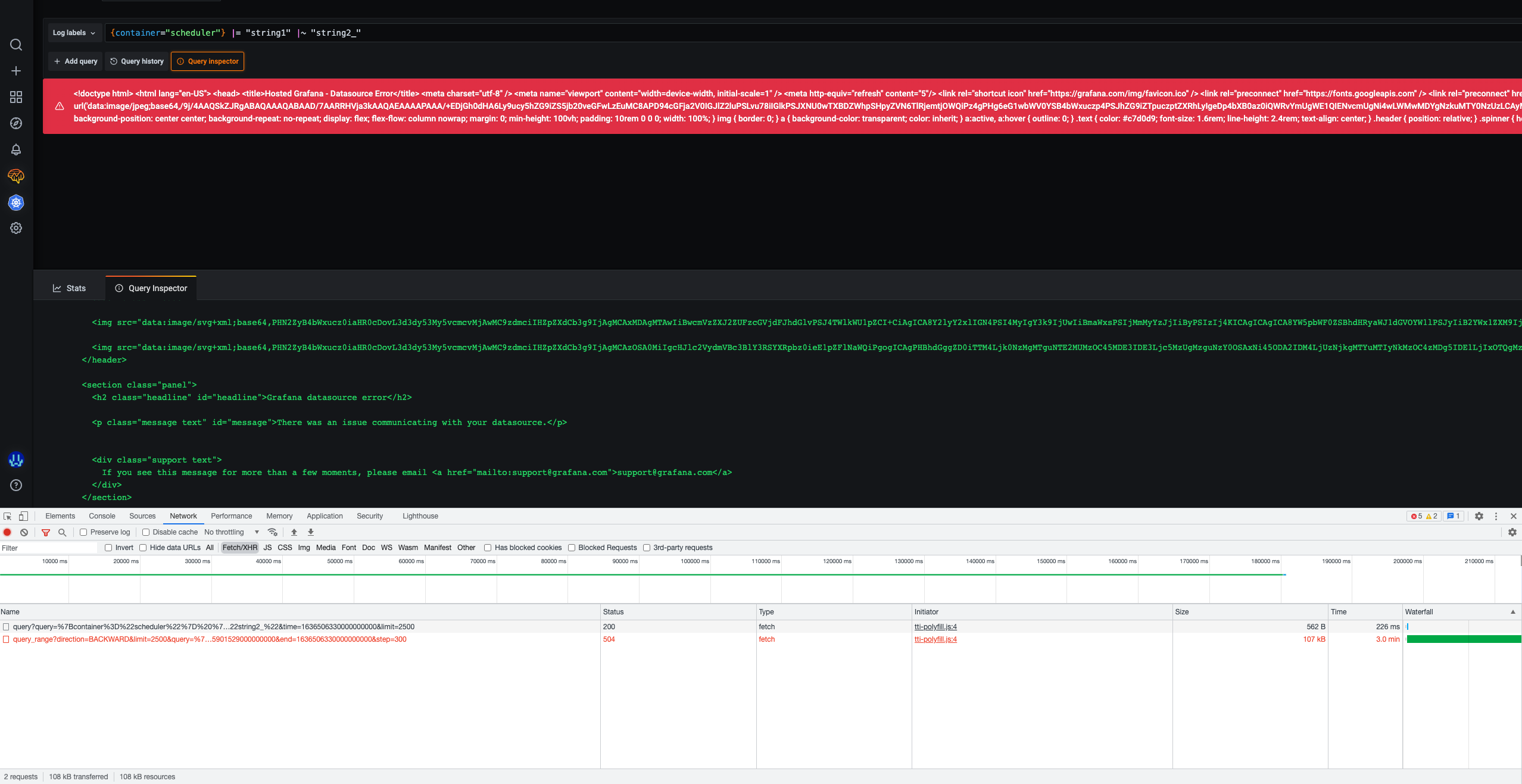Open Help question mark icon
The height and width of the screenshot is (784, 1522).
click(x=15, y=486)
